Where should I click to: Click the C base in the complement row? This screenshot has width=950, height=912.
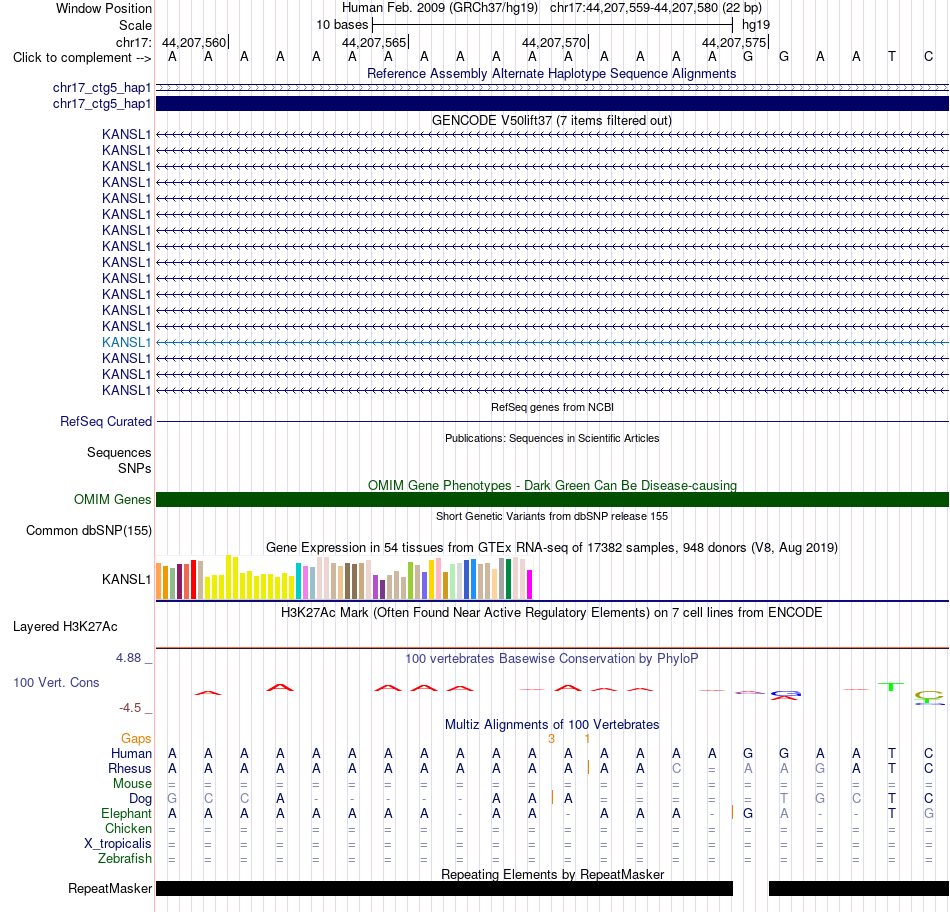pyautogui.click(x=928, y=56)
